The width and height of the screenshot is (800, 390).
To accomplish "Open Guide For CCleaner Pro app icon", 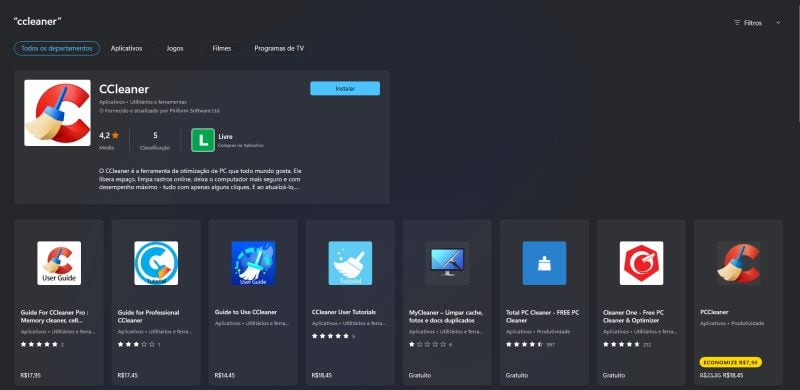I will click(59, 263).
